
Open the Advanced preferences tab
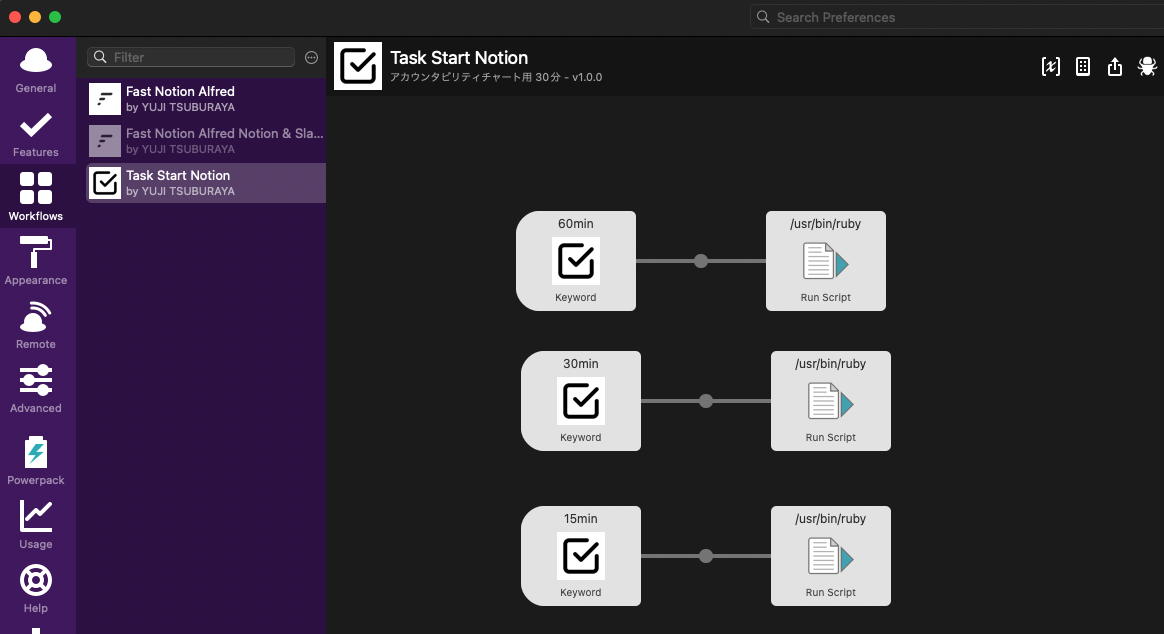click(36, 389)
